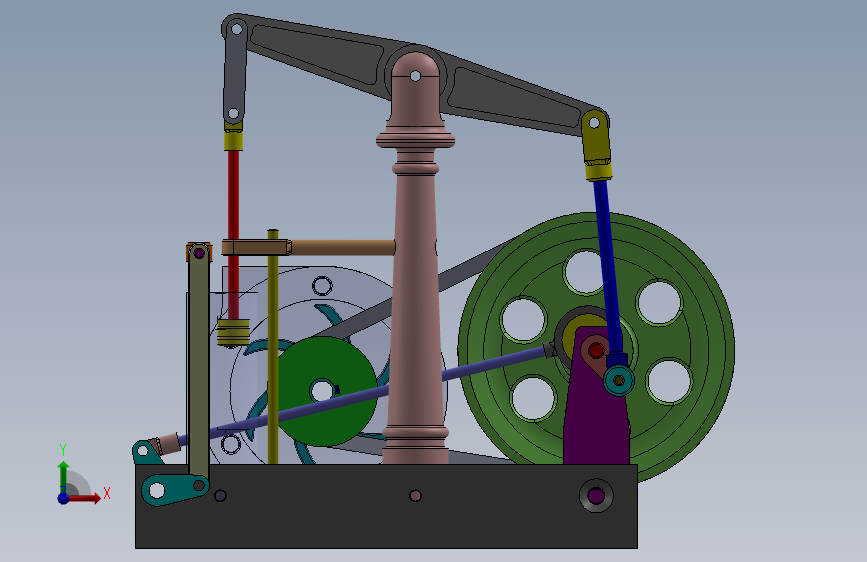Viewport: 867px width, 562px height.
Task: Select the olive vertical lever on the left
Action: click(x=199, y=365)
